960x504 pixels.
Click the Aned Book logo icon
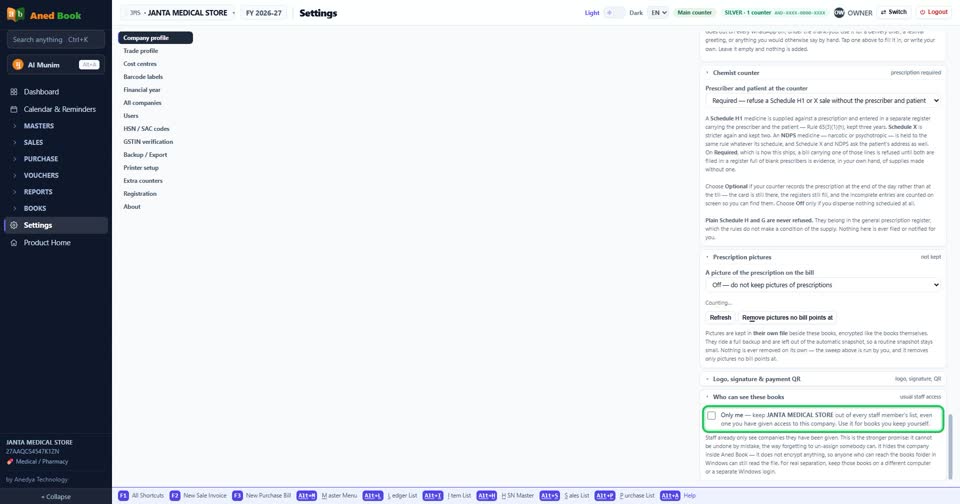coord(15,14)
